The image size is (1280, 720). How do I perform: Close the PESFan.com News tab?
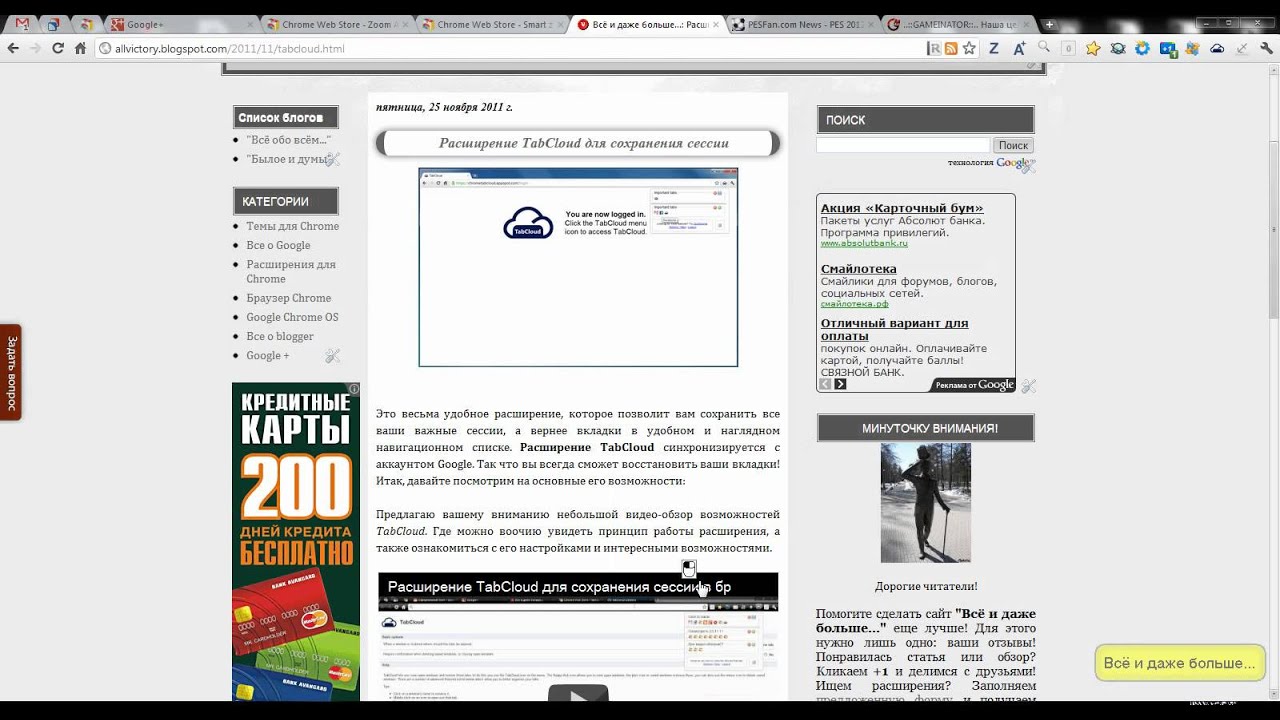pos(869,24)
